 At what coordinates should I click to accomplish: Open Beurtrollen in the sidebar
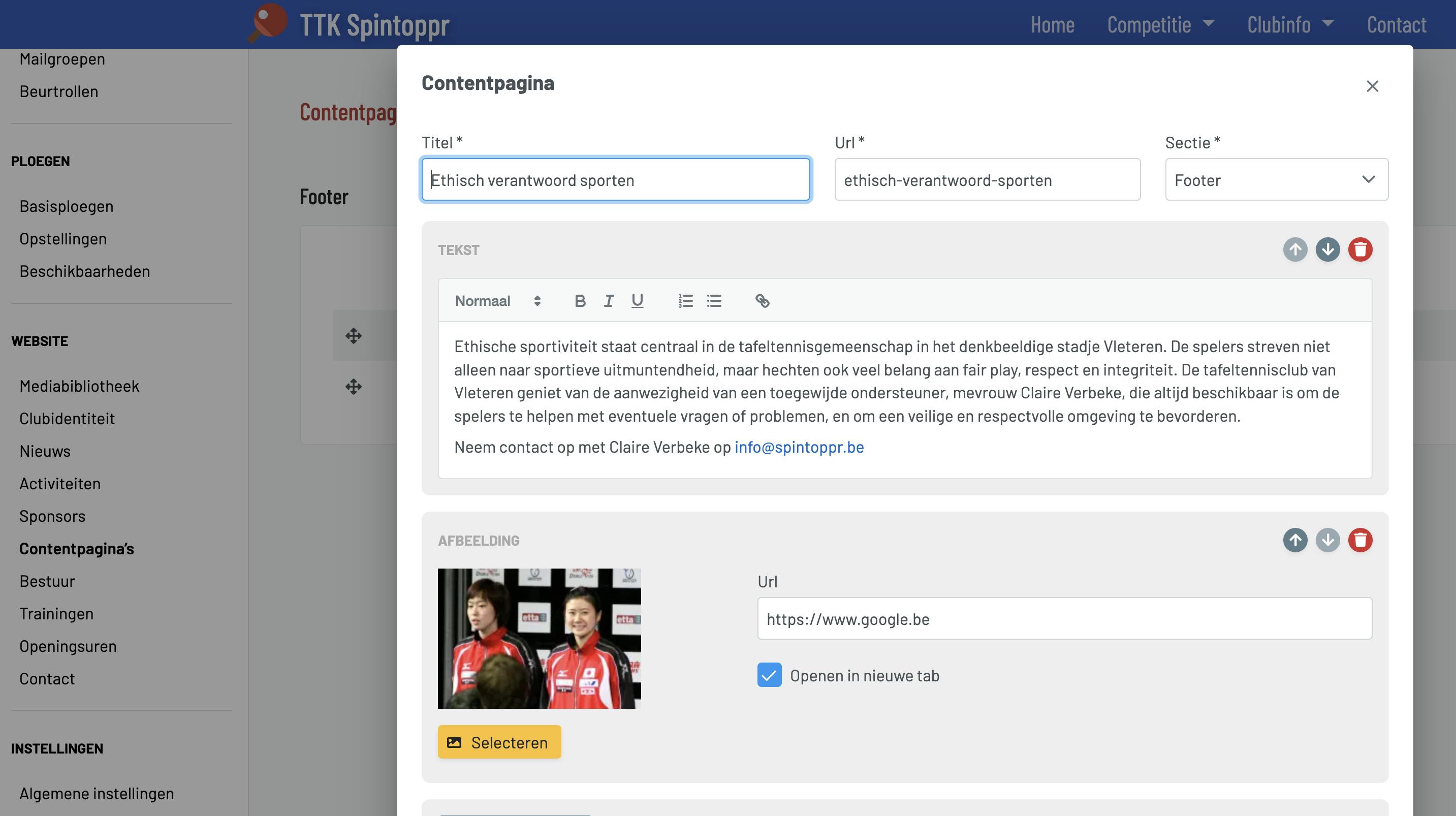(59, 91)
